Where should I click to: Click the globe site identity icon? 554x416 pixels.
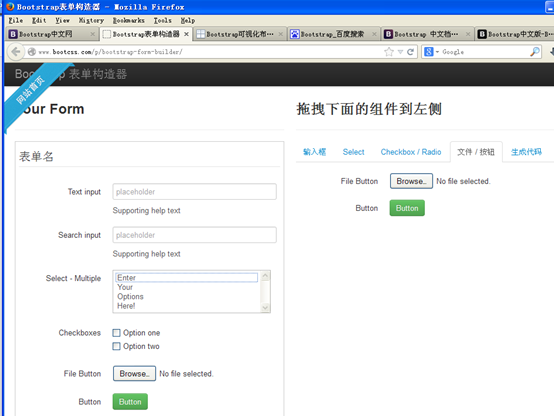pyautogui.click(x=32, y=52)
